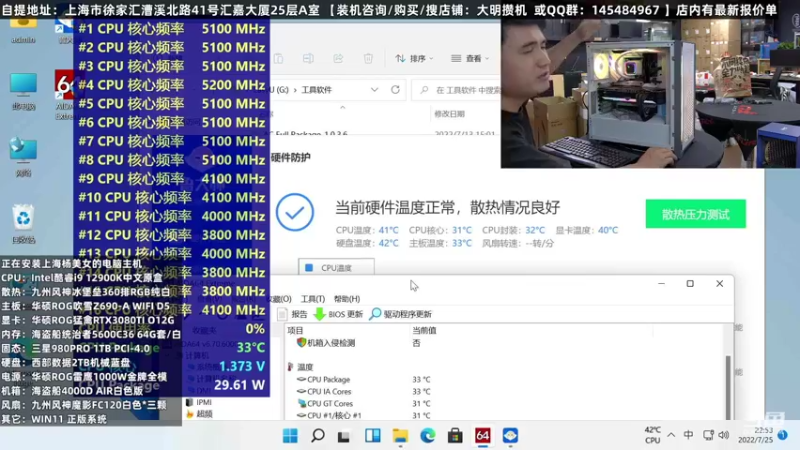Open the Windows Start menu
The width and height of the screenshot is (800, 450).
(290, 436)
